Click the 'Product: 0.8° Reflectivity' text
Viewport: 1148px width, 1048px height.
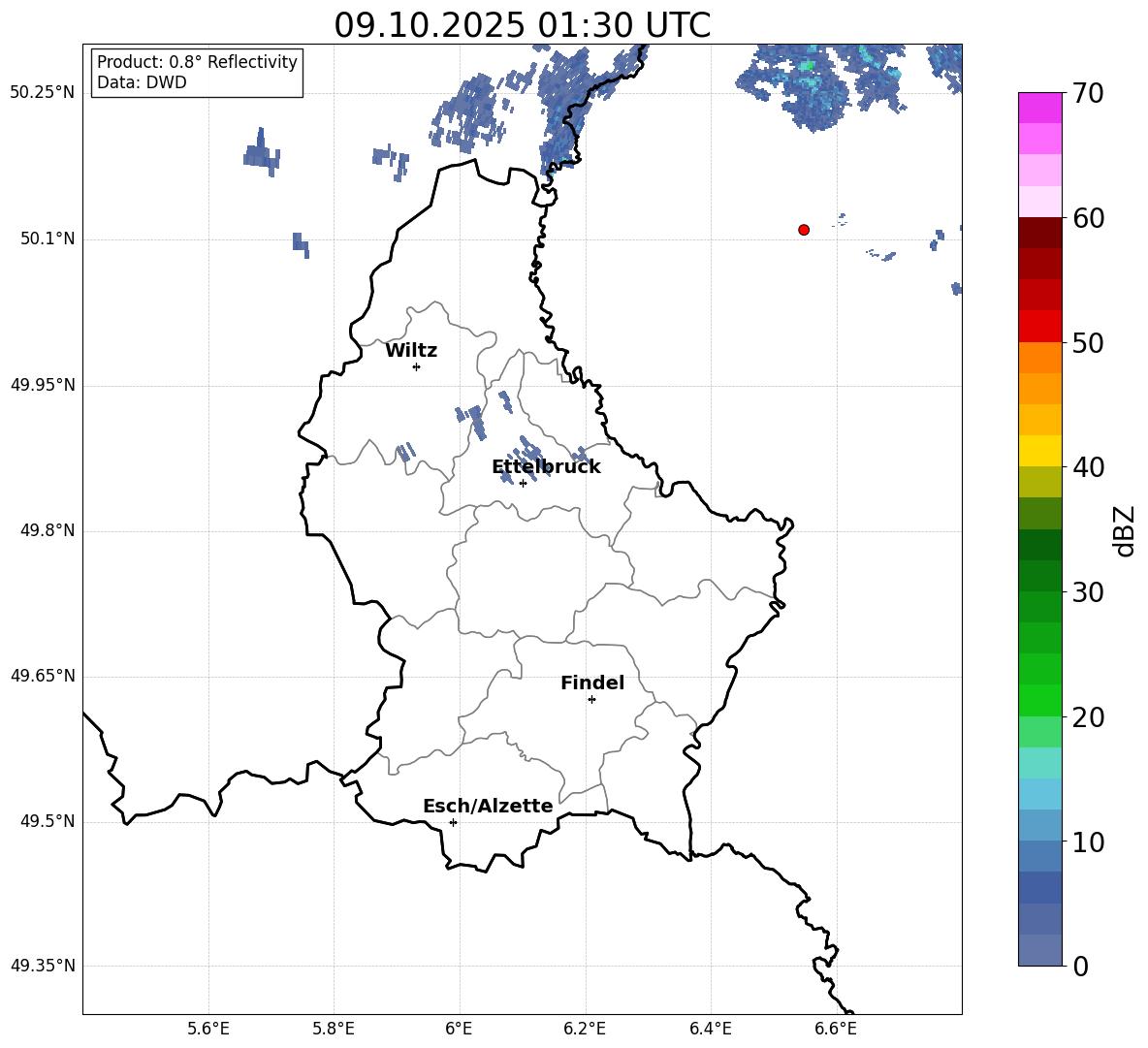(x=197, y=61)
